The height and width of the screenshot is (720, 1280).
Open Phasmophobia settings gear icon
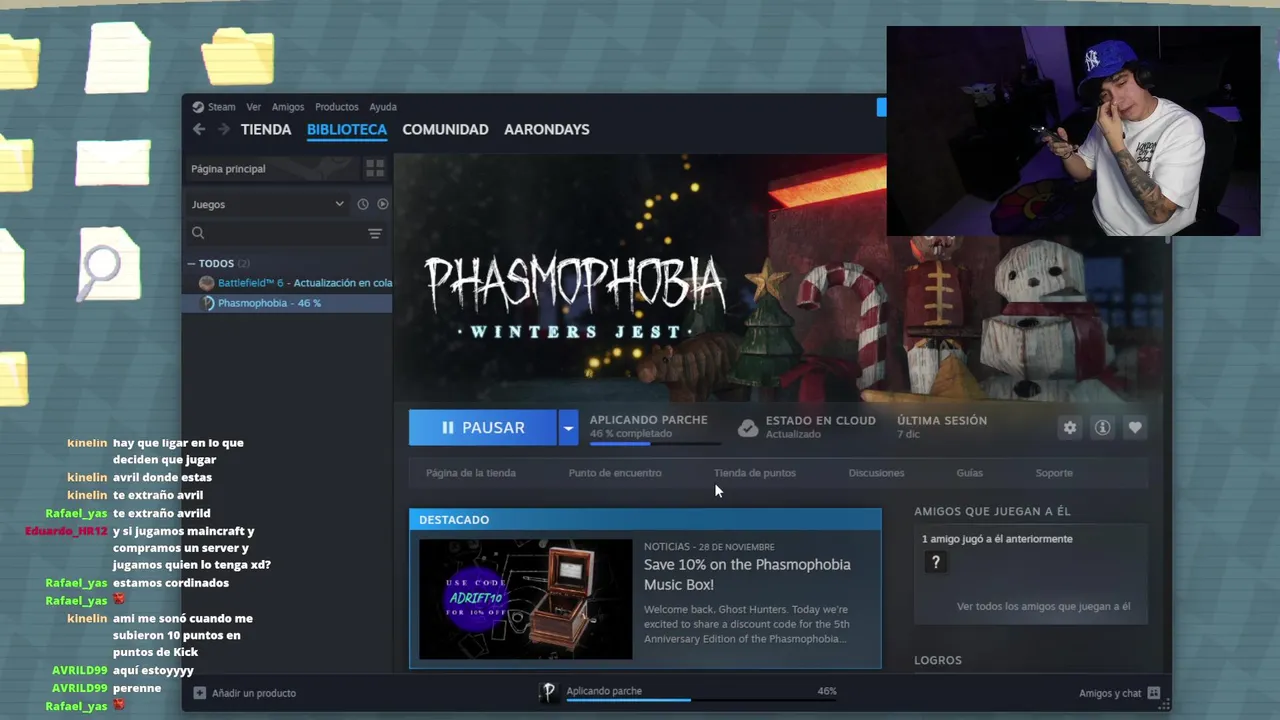1070,428
